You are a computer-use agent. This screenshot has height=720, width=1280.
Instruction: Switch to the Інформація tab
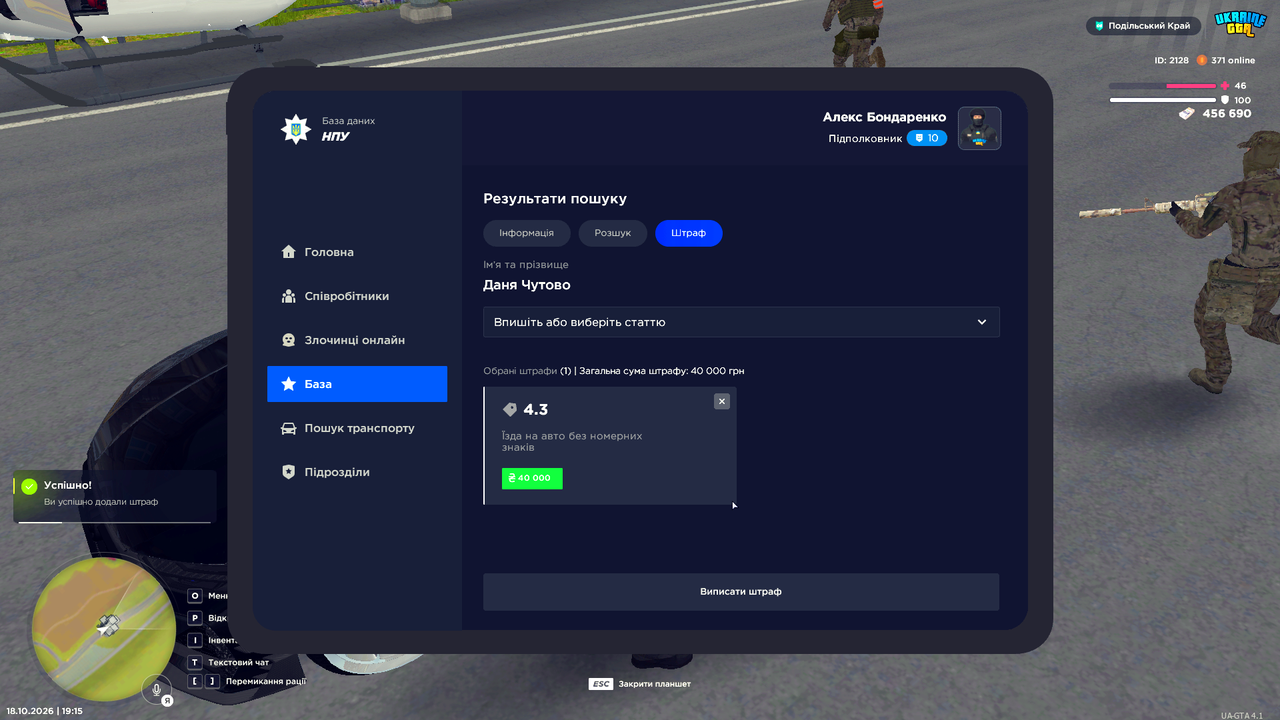[x=527, y=233]
